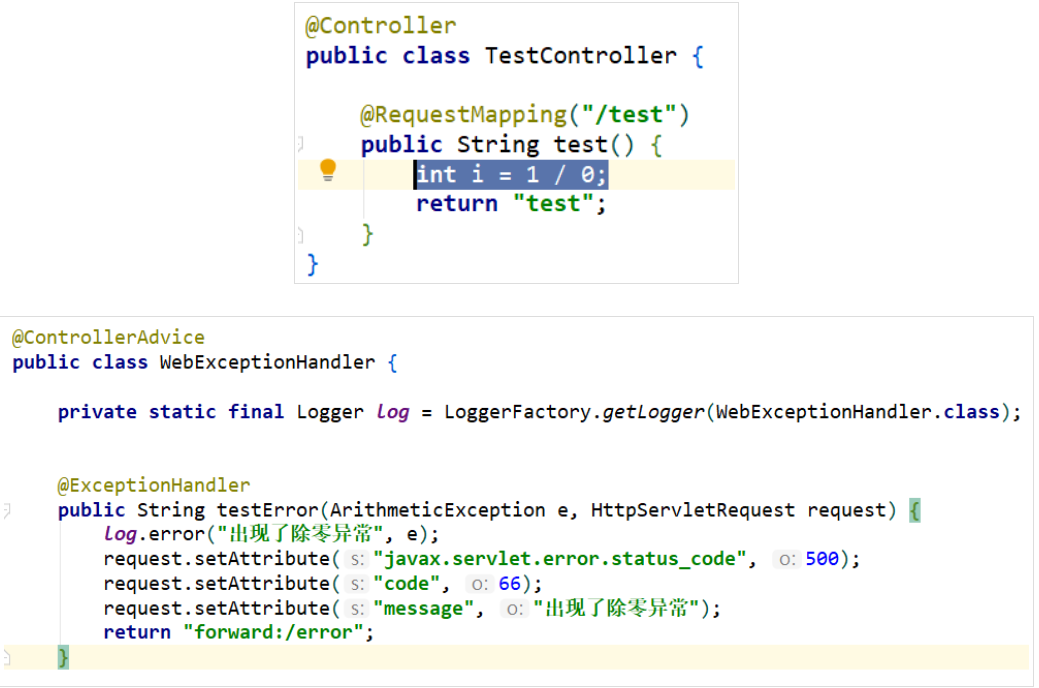The image size is (1039, 688).
Task: Collapse the testError method fold marker
Action: 7,510
